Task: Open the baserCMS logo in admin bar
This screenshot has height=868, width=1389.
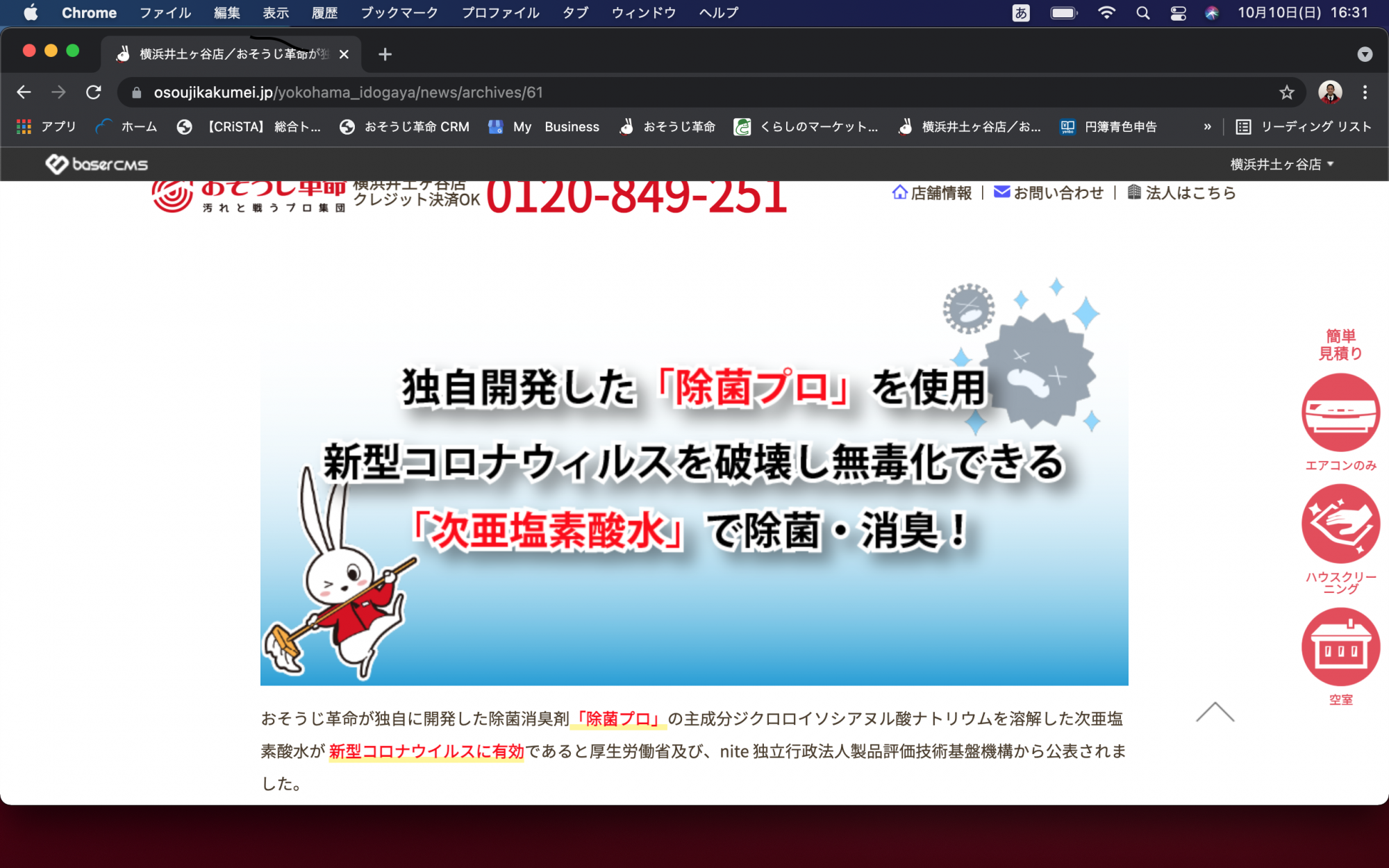Action: coord(97,165)
